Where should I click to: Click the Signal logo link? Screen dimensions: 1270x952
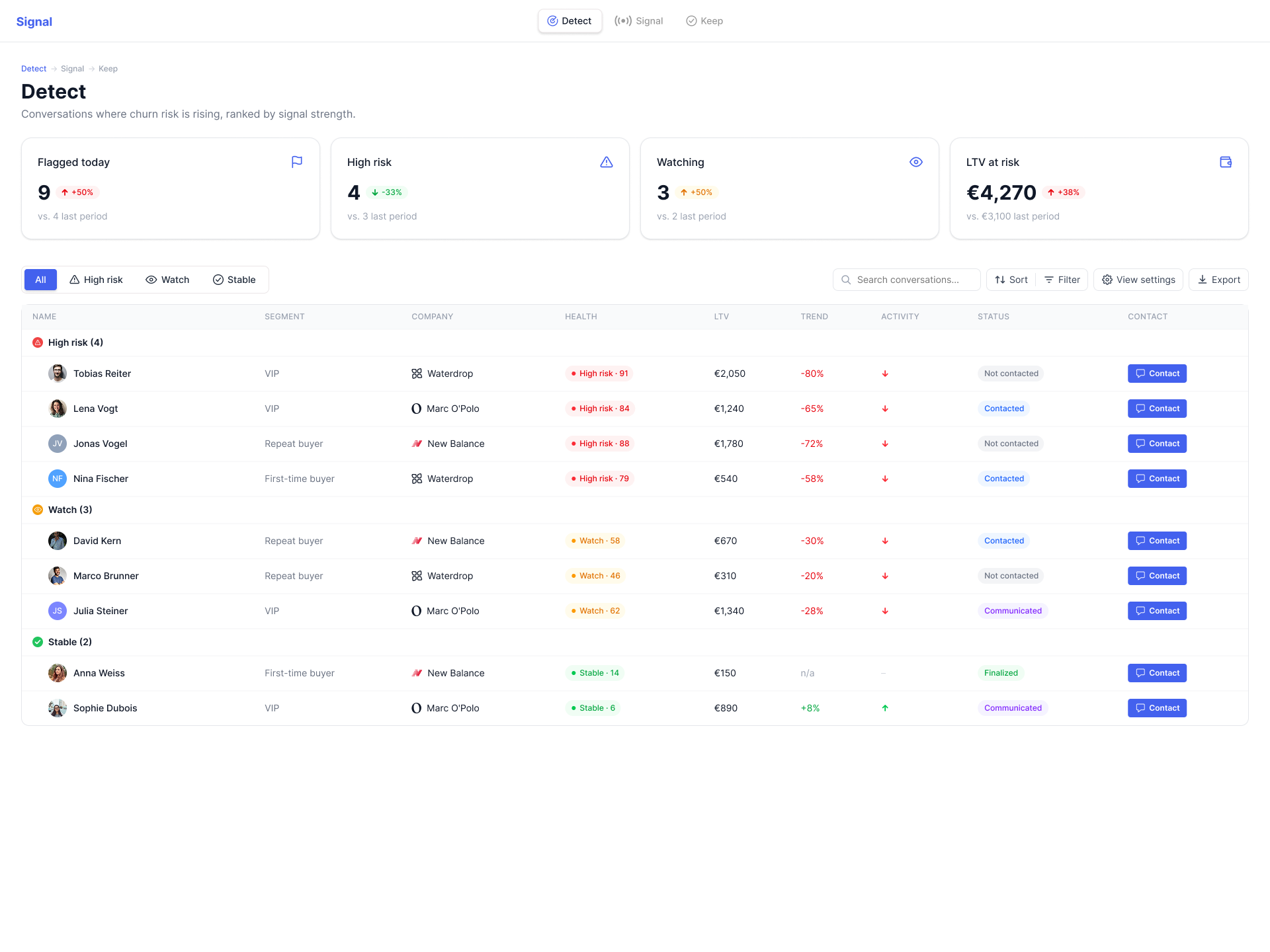tap(34, 21)
